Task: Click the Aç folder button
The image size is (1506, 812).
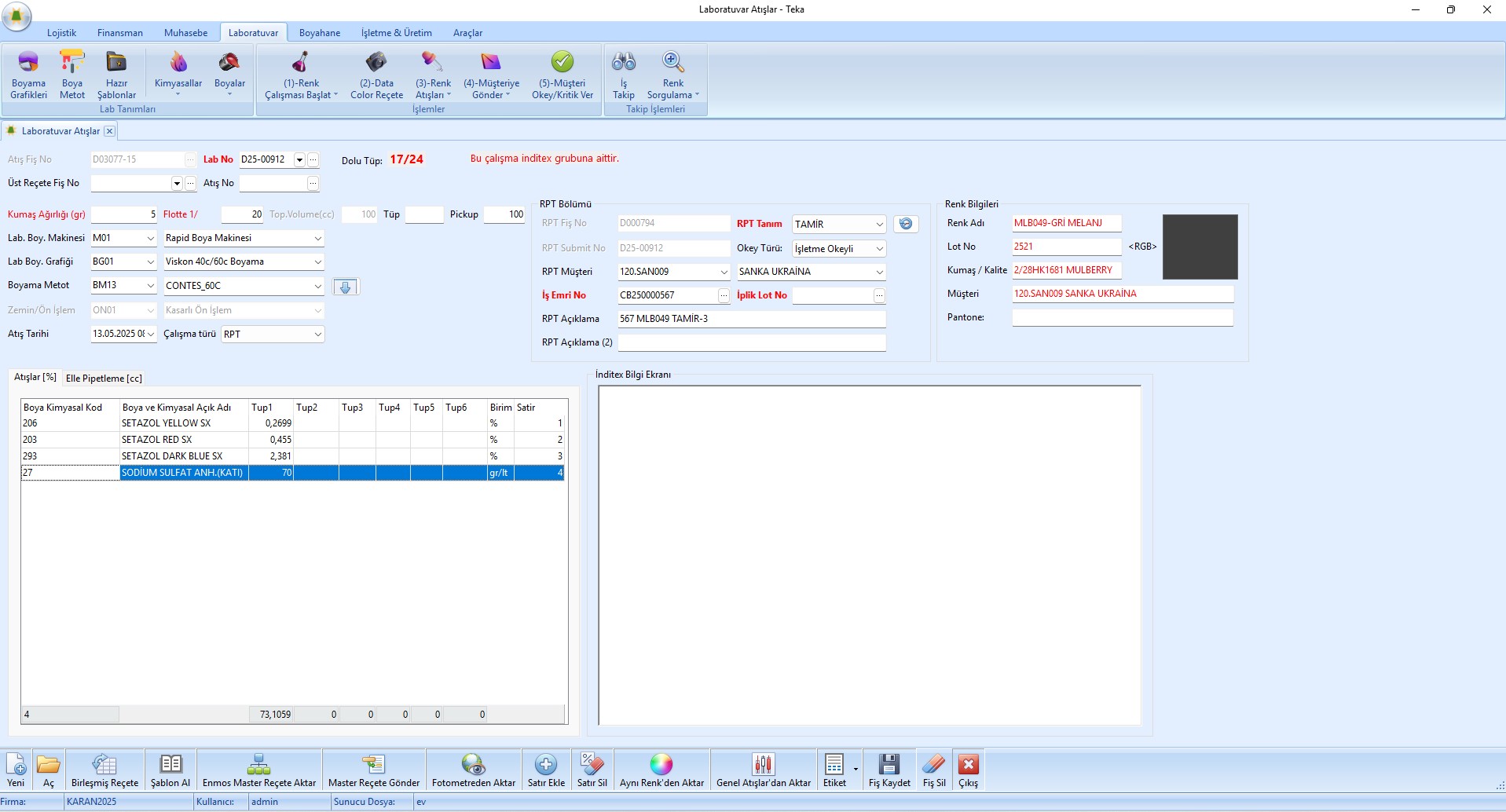Action: tap(49, 770)
